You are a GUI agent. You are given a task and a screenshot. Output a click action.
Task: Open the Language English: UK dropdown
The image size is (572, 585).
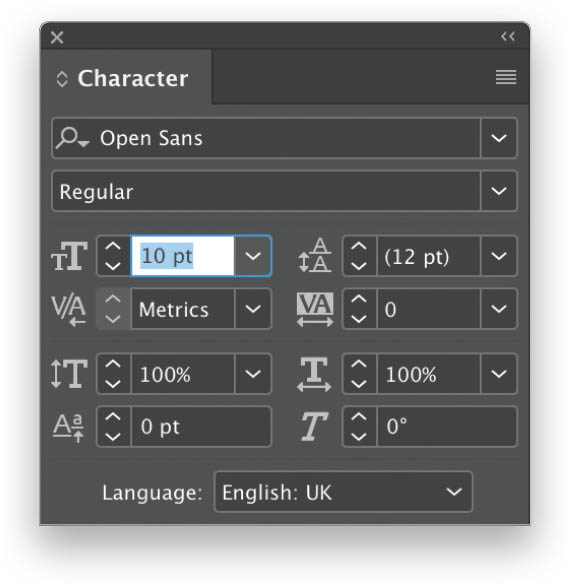[344, 492]
